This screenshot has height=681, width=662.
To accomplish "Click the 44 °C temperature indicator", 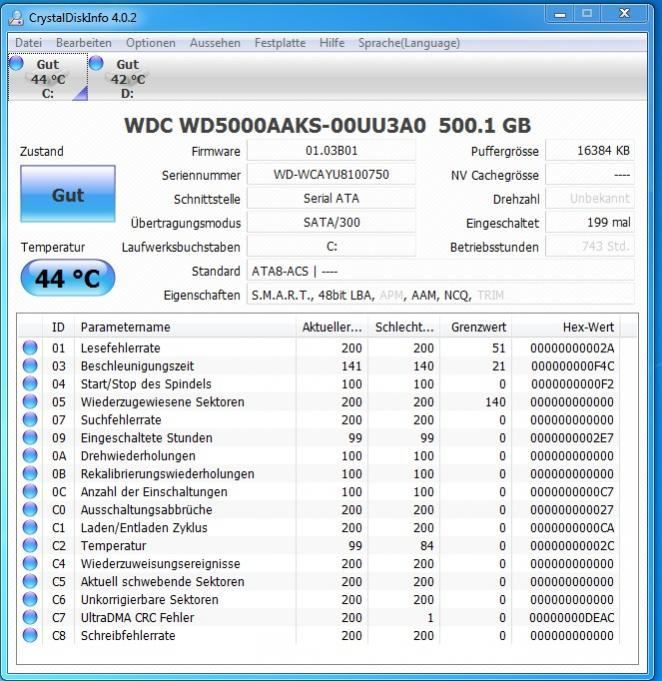I will pos(68,278).
